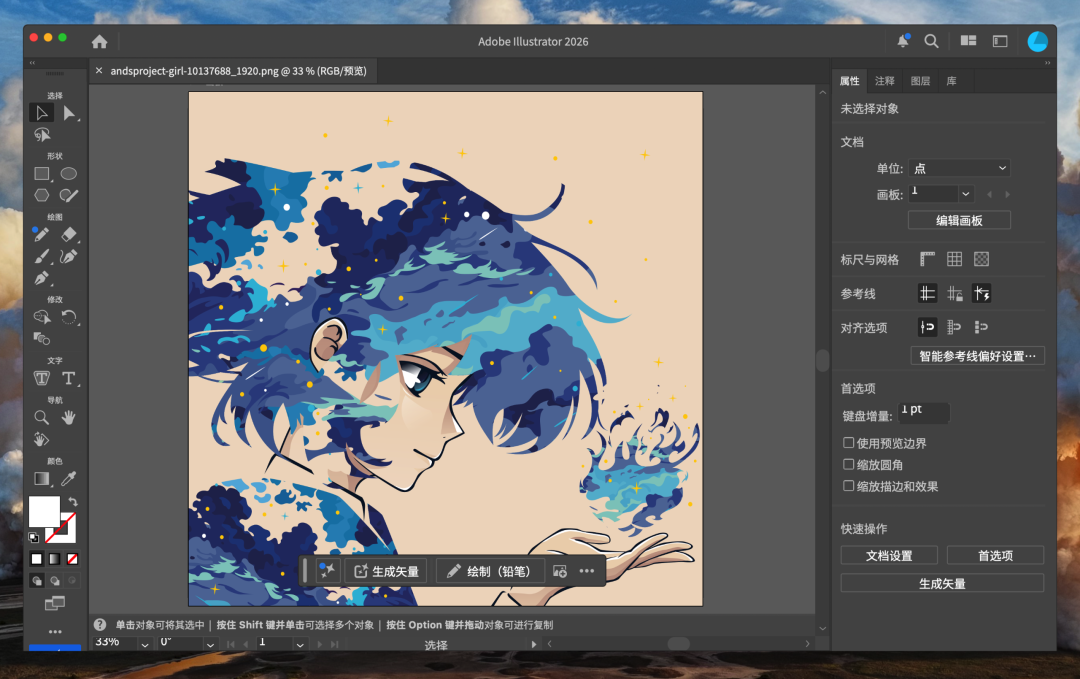Activate the Zoom magnifier tool
Image resolution: width=1080 pixels, height=679 pixels.
click(x=41, y=417)
